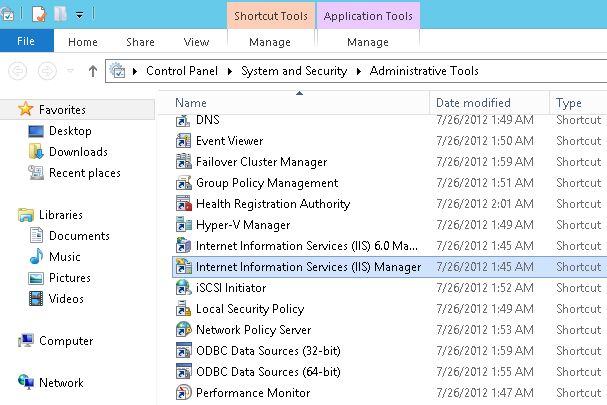Click the New folder quick access icon

point(60,14)
